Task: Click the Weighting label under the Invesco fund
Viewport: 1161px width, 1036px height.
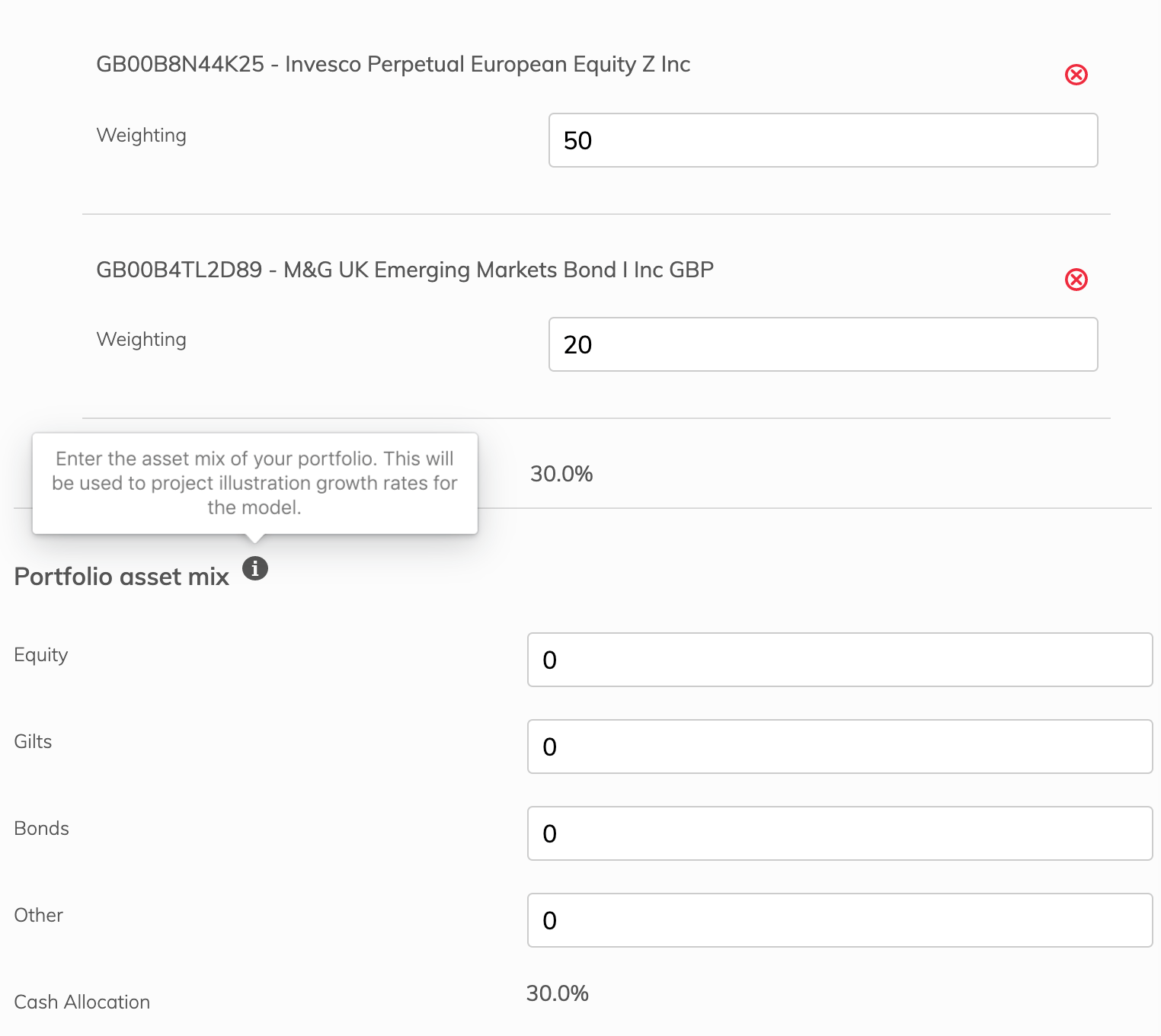Action: point(142,136)
